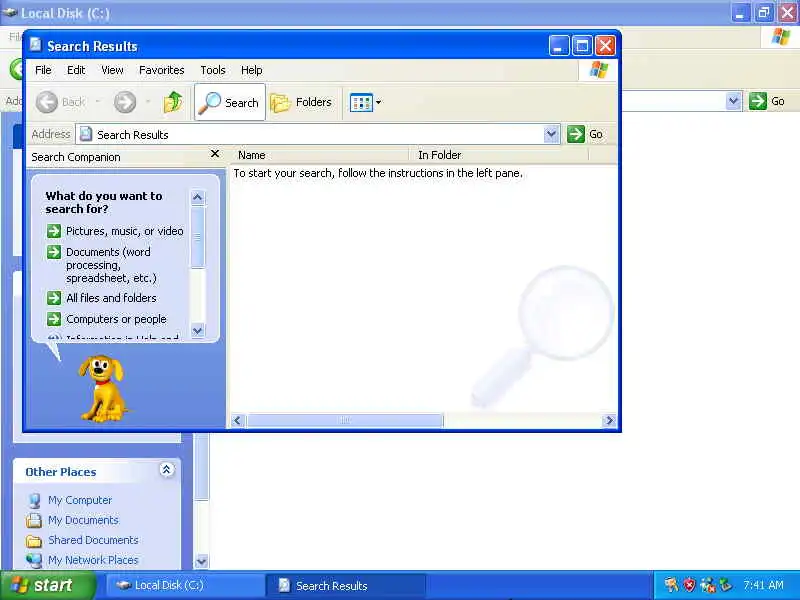This screenshot has height=600, width=800.
Task: Open My Documents in Other Places
Action: [83, 520]
